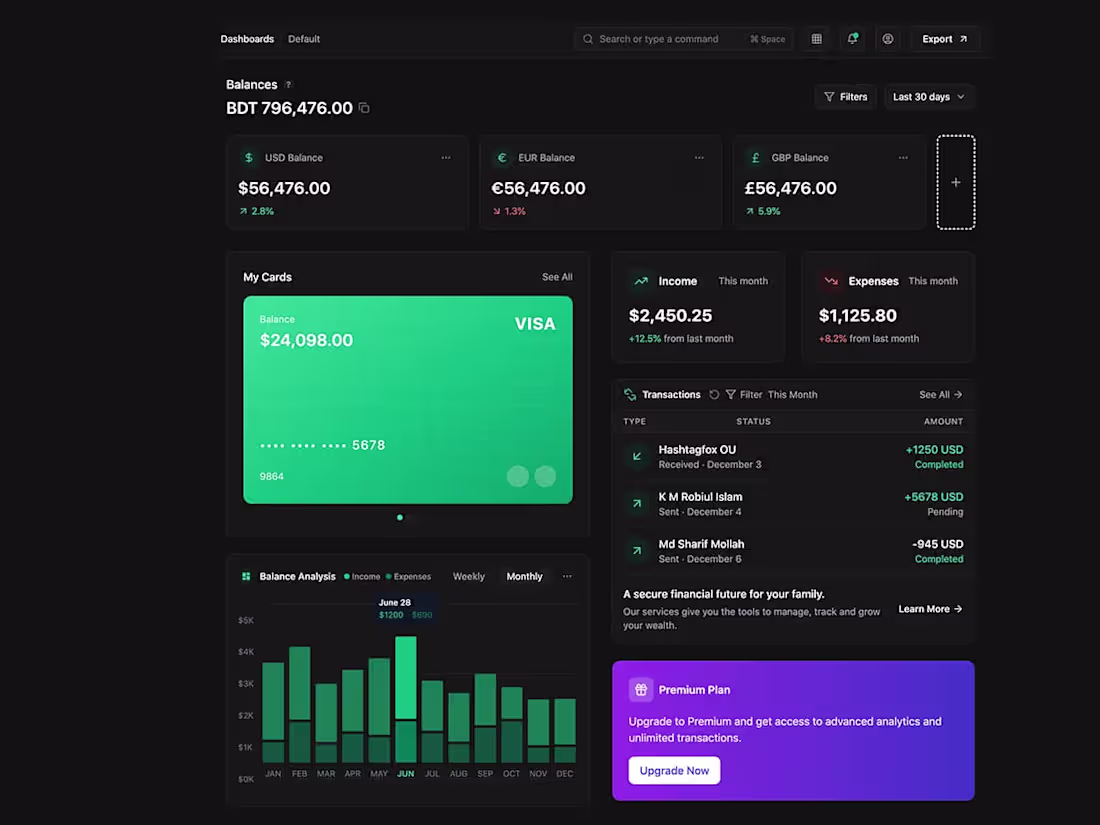Switch to the Default dashboard tab
This screenshot has height=825, width=1100.
[x=303, y=38]
